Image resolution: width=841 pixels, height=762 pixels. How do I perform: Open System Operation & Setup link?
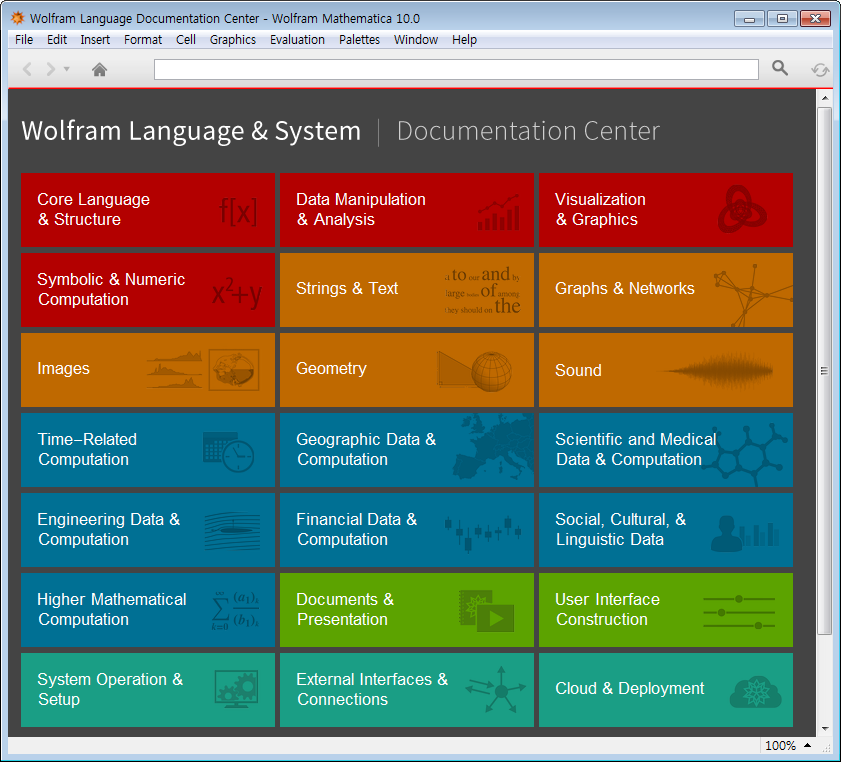tap(110, 689)
